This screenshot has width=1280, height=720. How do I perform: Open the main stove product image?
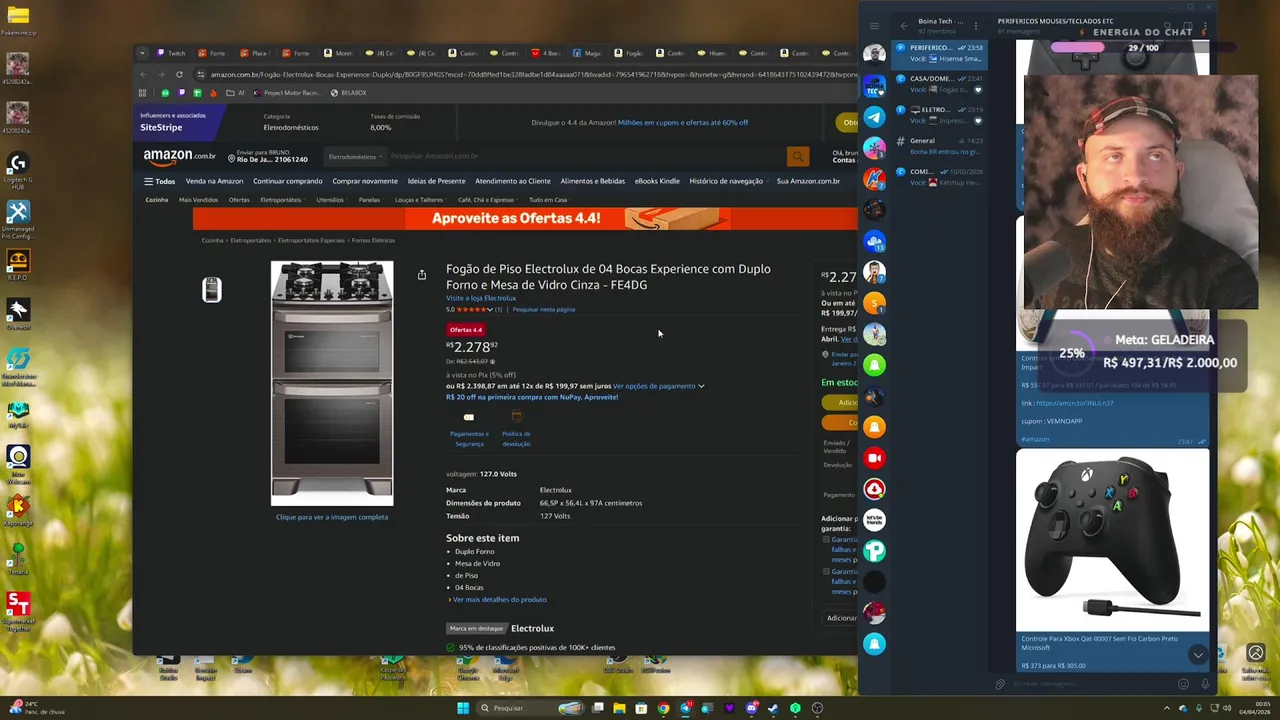[x=332, y=384]
